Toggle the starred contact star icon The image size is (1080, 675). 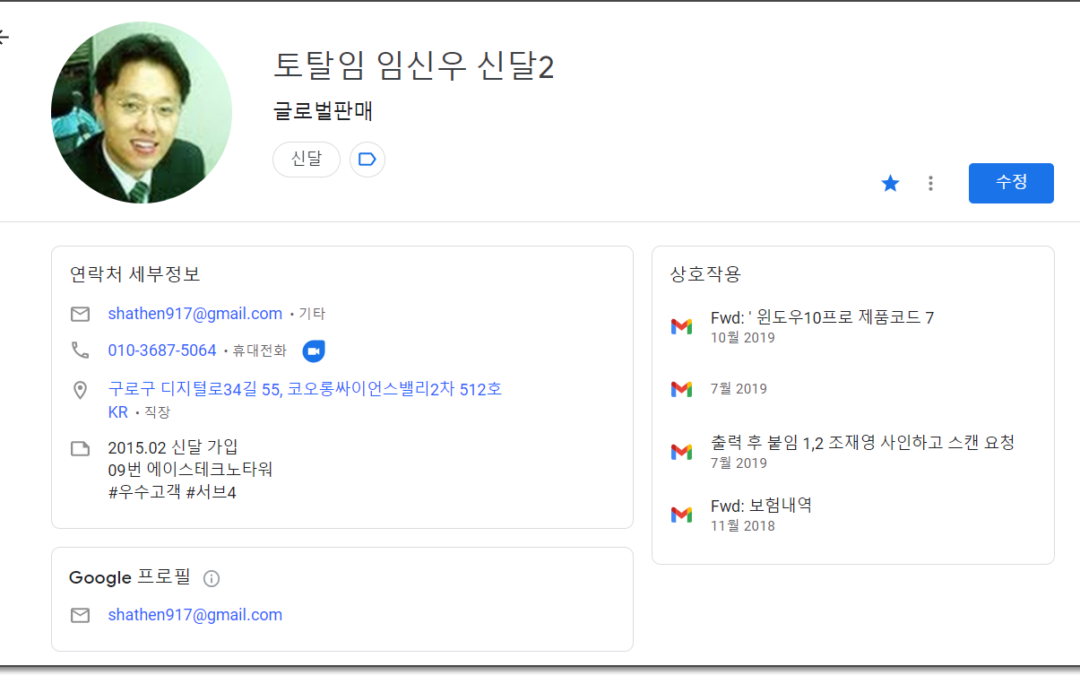(890, 183)
